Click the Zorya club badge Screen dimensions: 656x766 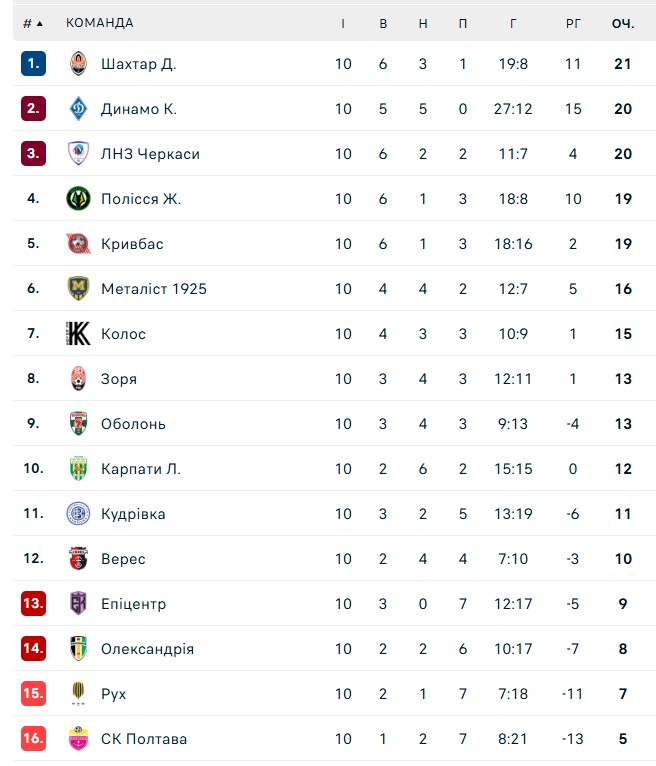(78, 379)
